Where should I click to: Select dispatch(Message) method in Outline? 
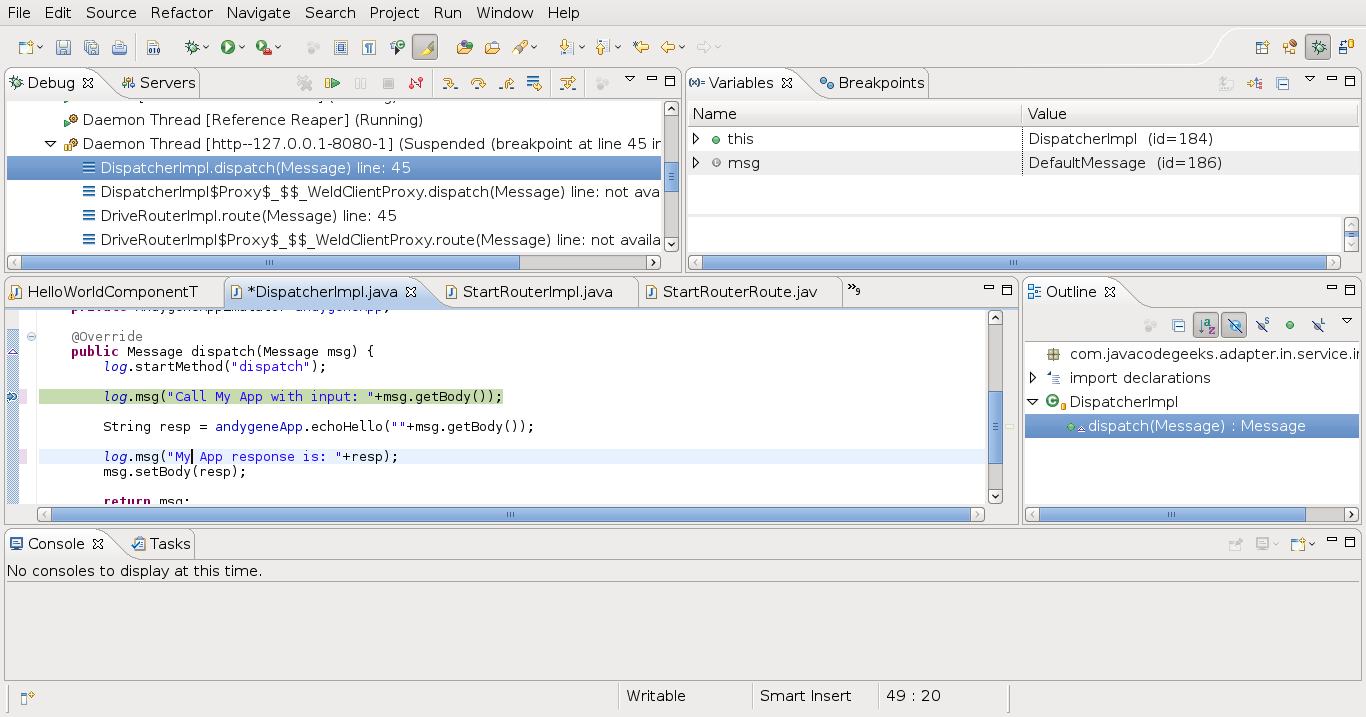coord(1196,426)
